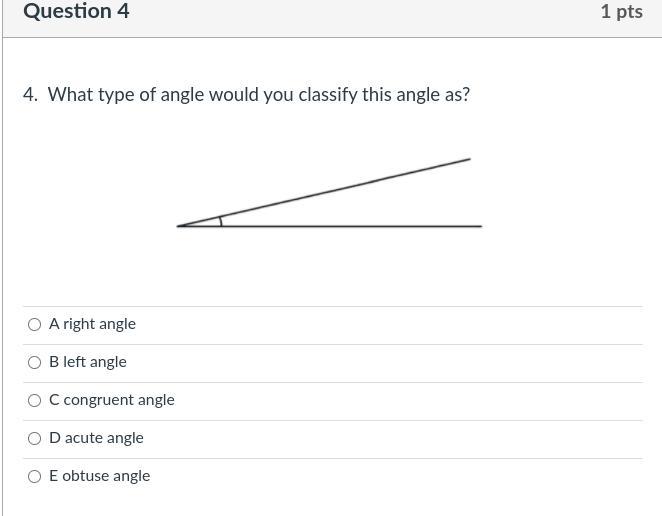Click the right end of the horizontal ray
This screenshot has width=662, height=516.
click(x=479, y=226)
